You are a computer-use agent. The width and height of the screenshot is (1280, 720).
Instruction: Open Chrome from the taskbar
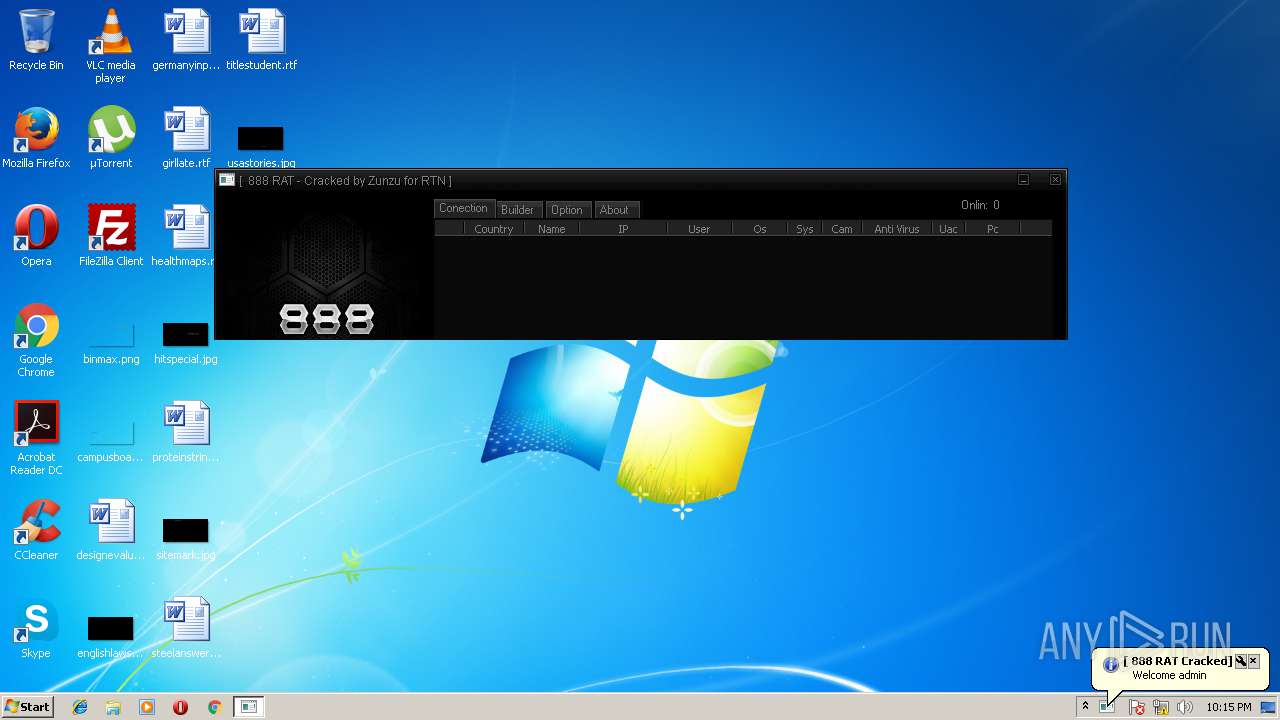point(214,707)
